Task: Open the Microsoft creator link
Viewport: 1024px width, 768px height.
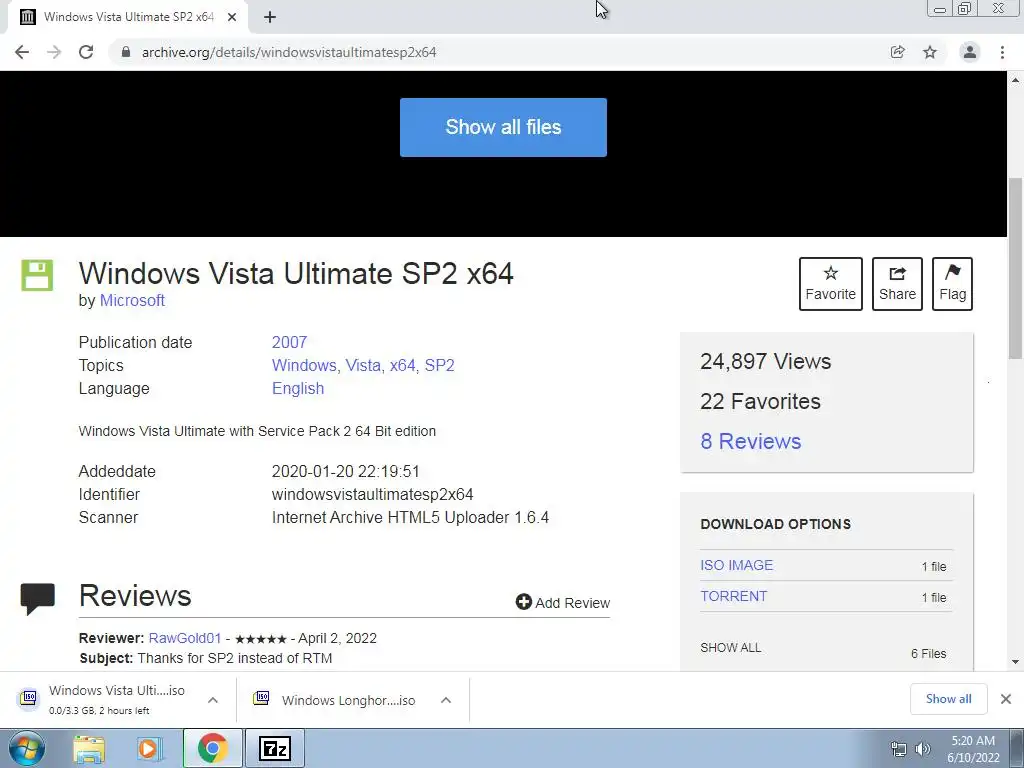Action: tap(132, 300)
